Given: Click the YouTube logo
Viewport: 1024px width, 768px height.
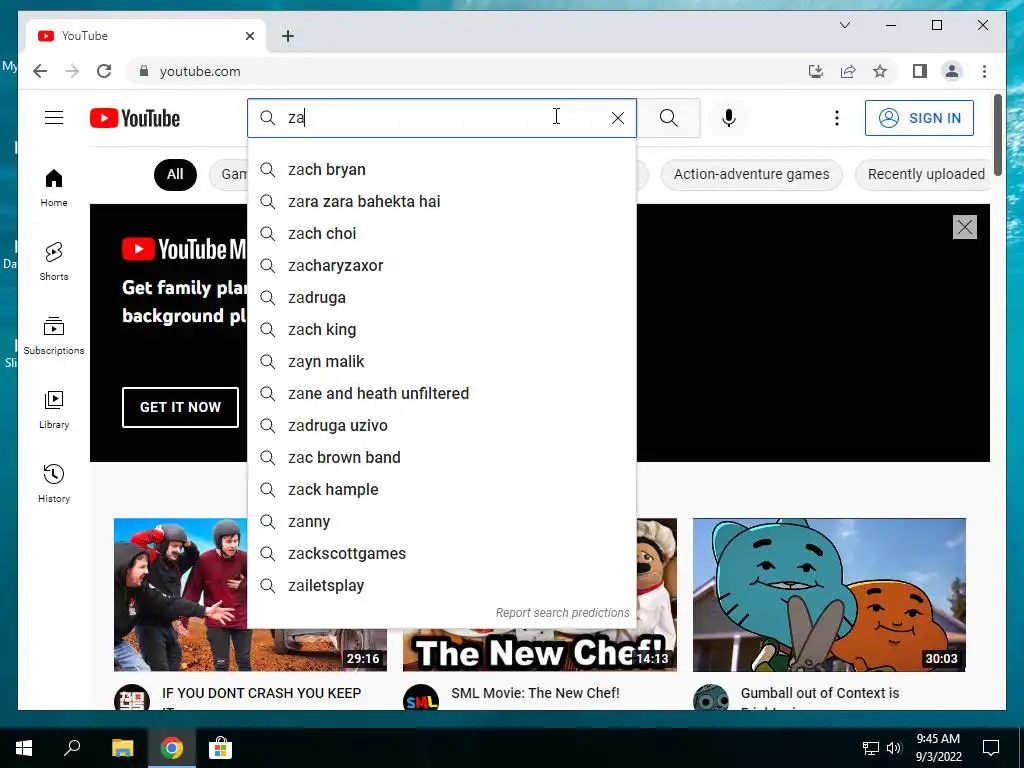Looking at the screenshot, I should (x=135, y=118).
